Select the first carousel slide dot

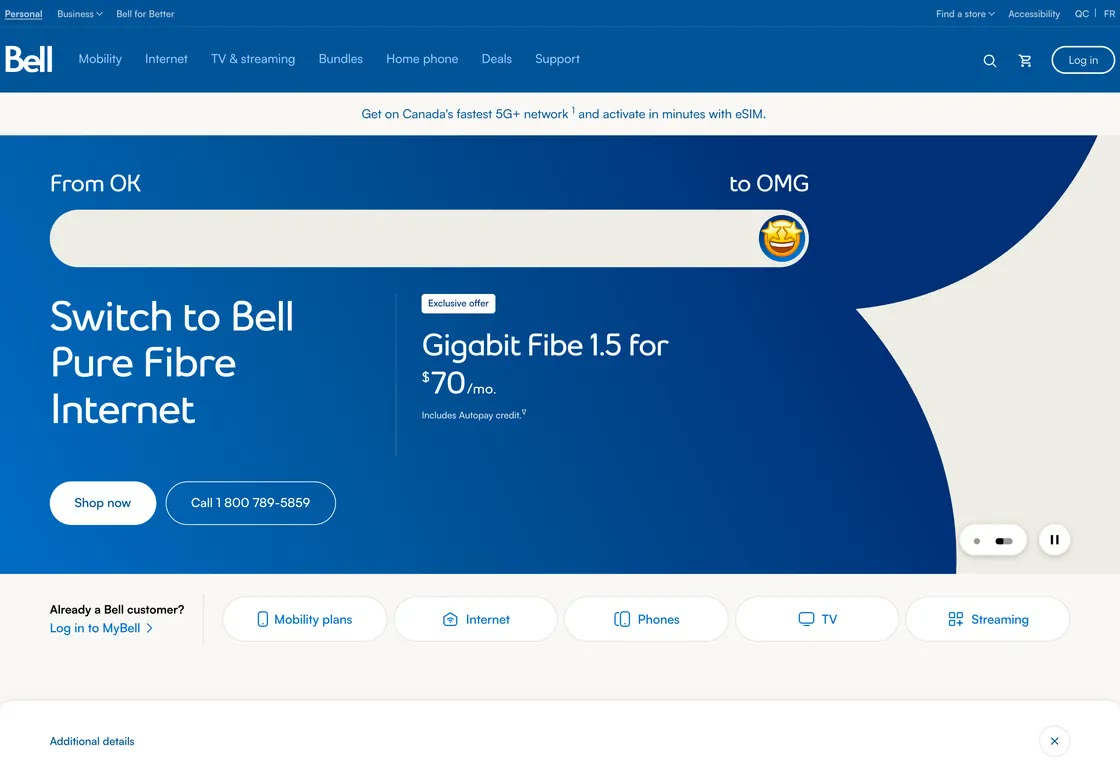977,541
